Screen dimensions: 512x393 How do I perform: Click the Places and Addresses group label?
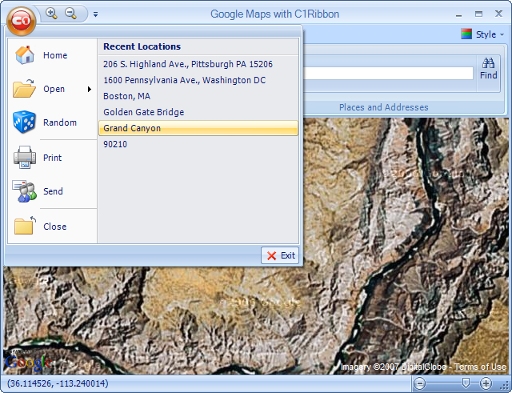[x=384, y=107]
